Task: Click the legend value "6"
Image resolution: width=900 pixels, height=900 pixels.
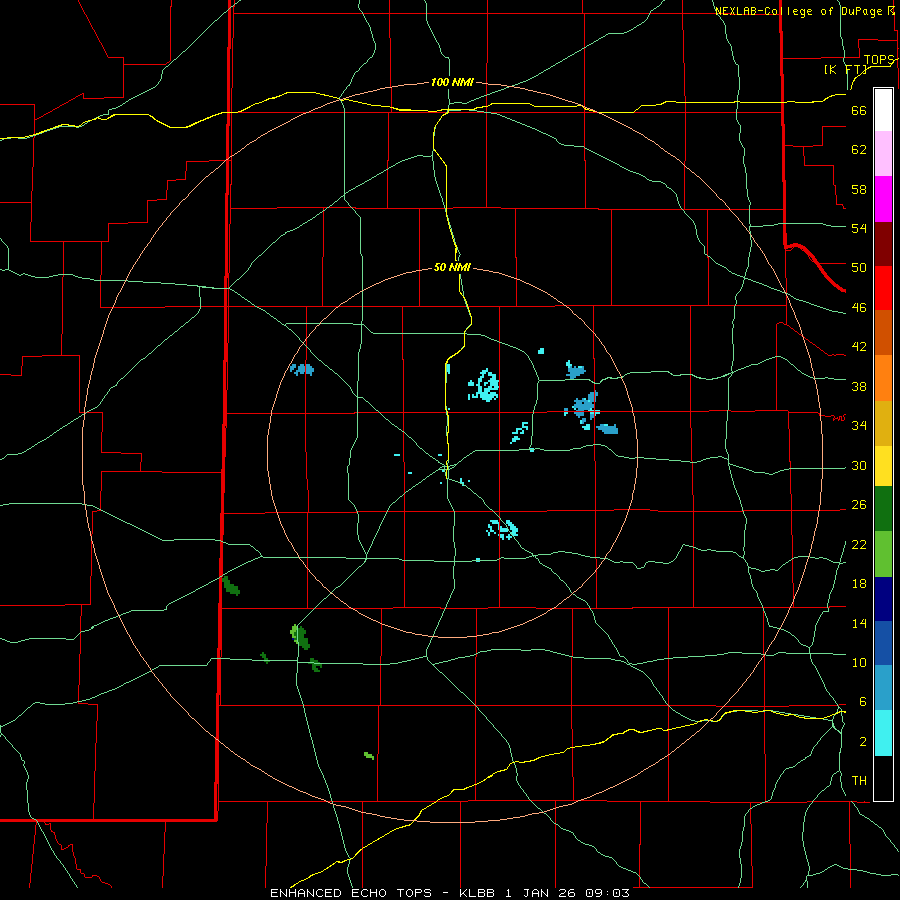Action: (x=862, y=702)
